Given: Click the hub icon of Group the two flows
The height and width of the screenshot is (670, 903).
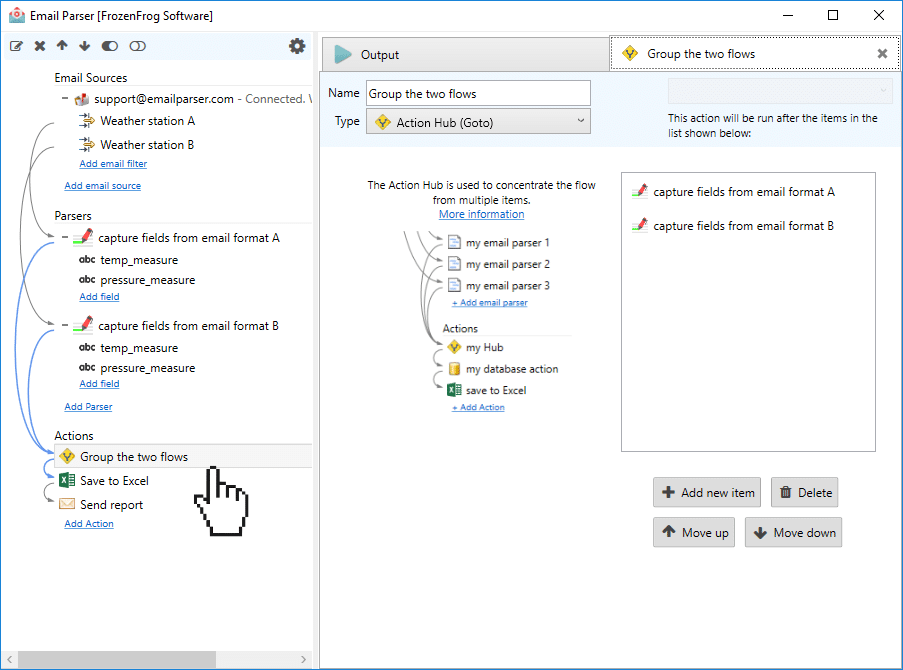Looking at the screenshot, I should 67,456.
